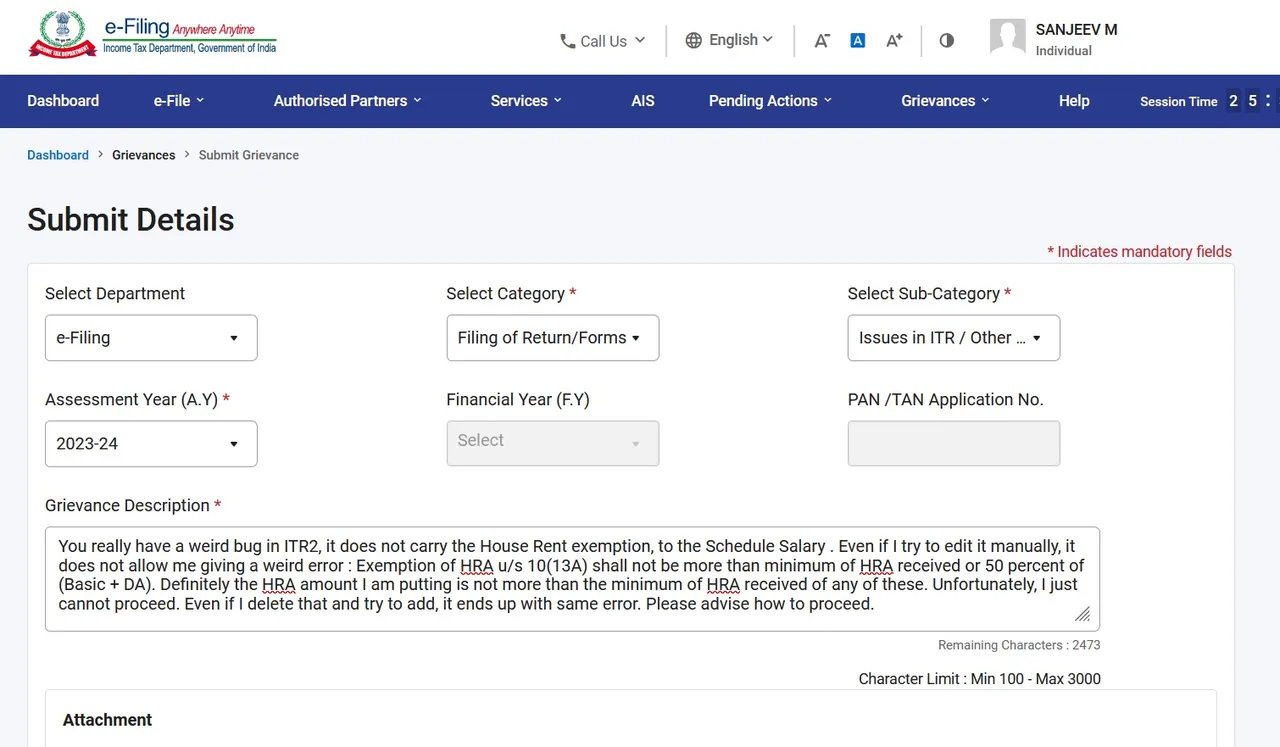Toggle high contrast mode icon
Screen dimensions: 1280x747
[947, 40]
